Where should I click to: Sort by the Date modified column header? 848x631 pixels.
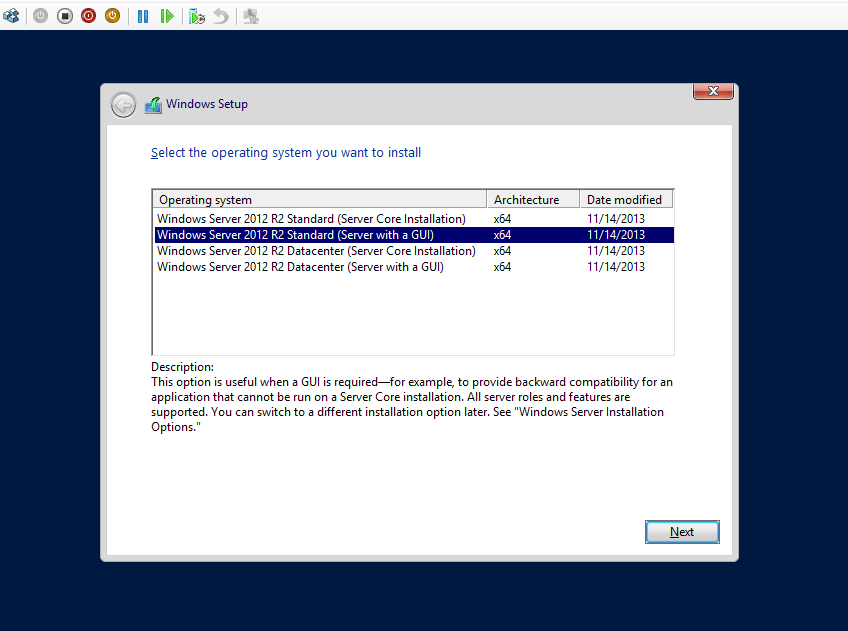(x=626, y=200)
